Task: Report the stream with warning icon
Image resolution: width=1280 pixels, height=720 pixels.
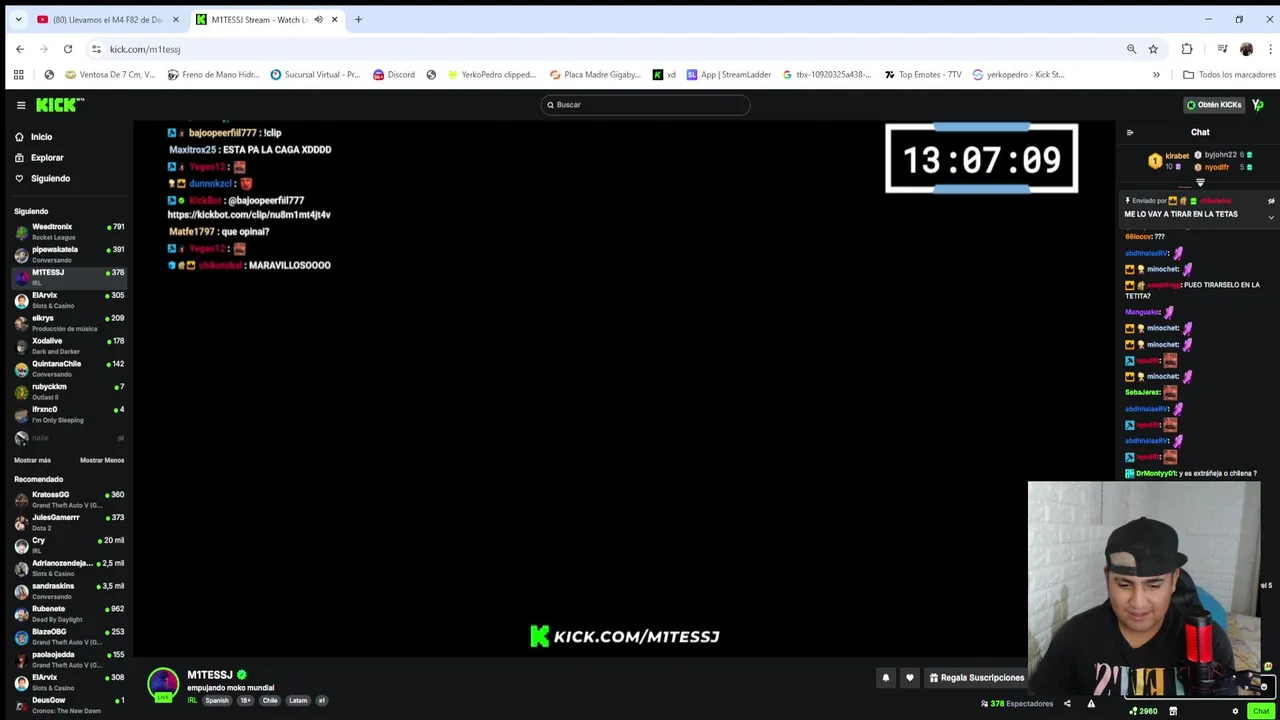Action: pyautogui.click(x=1091, y=704)
